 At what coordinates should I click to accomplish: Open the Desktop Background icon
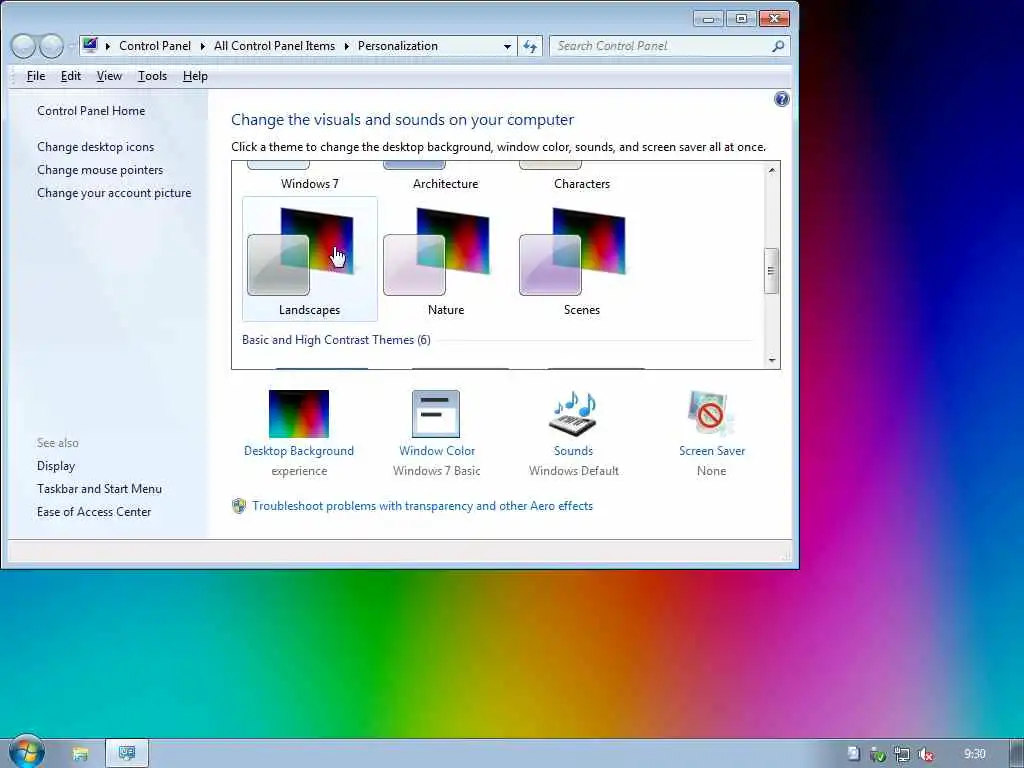coord(298,413)
